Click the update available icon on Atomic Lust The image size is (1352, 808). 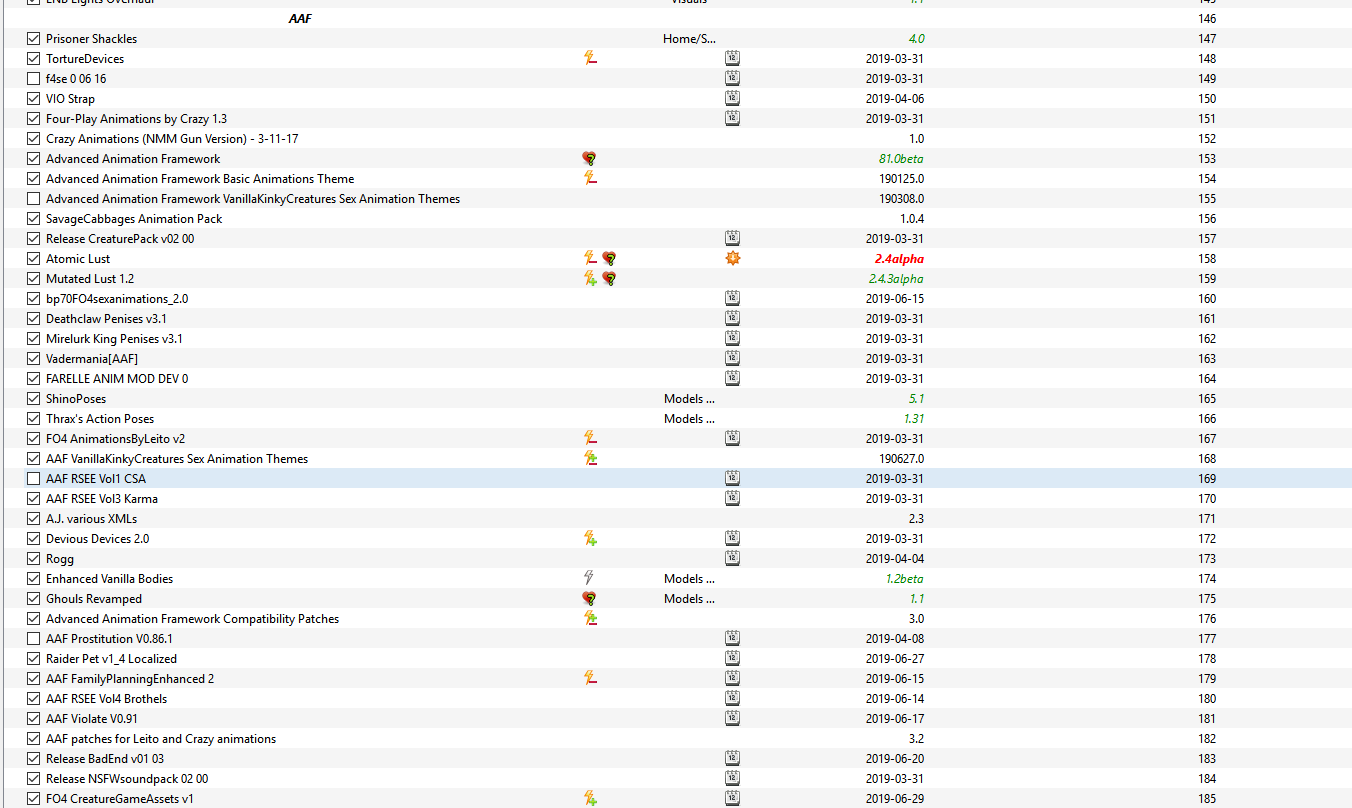pyautogui.click(x=732, y=258)
